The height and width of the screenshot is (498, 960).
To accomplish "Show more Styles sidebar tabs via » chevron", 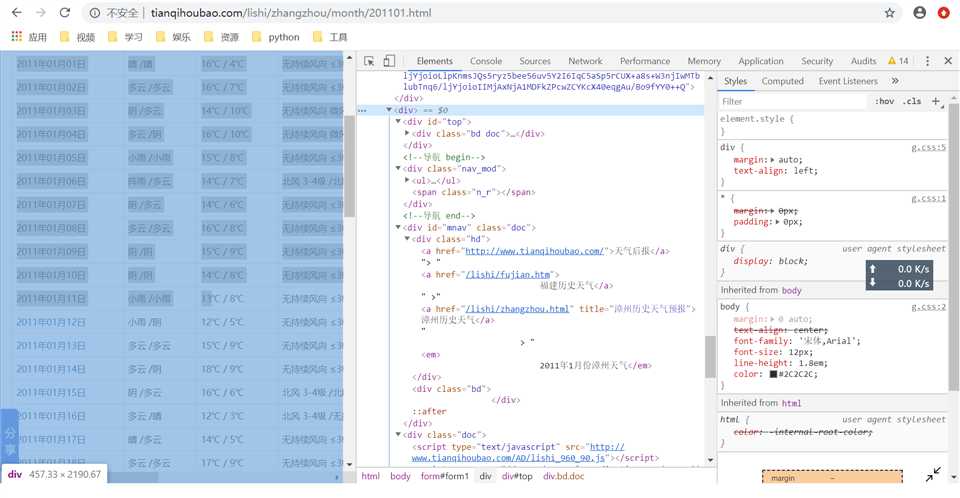I will coord(895,81).
